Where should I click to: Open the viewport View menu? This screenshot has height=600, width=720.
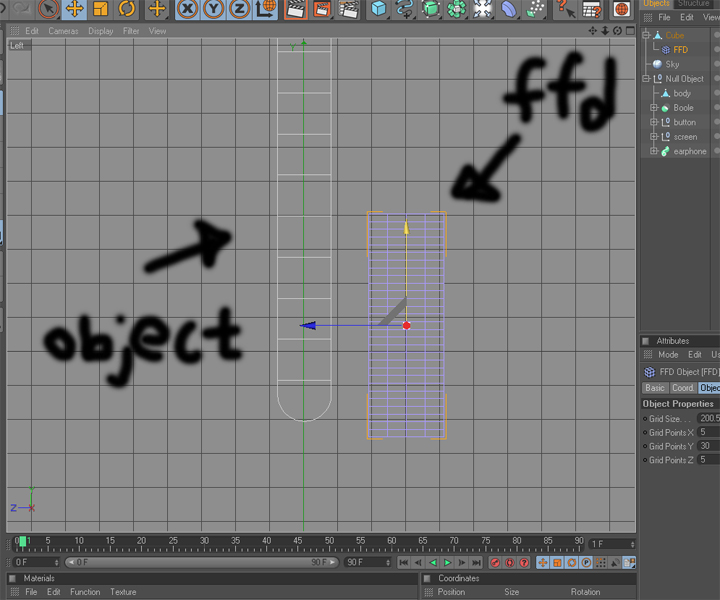pyautogui.click(x=157, y=31)
